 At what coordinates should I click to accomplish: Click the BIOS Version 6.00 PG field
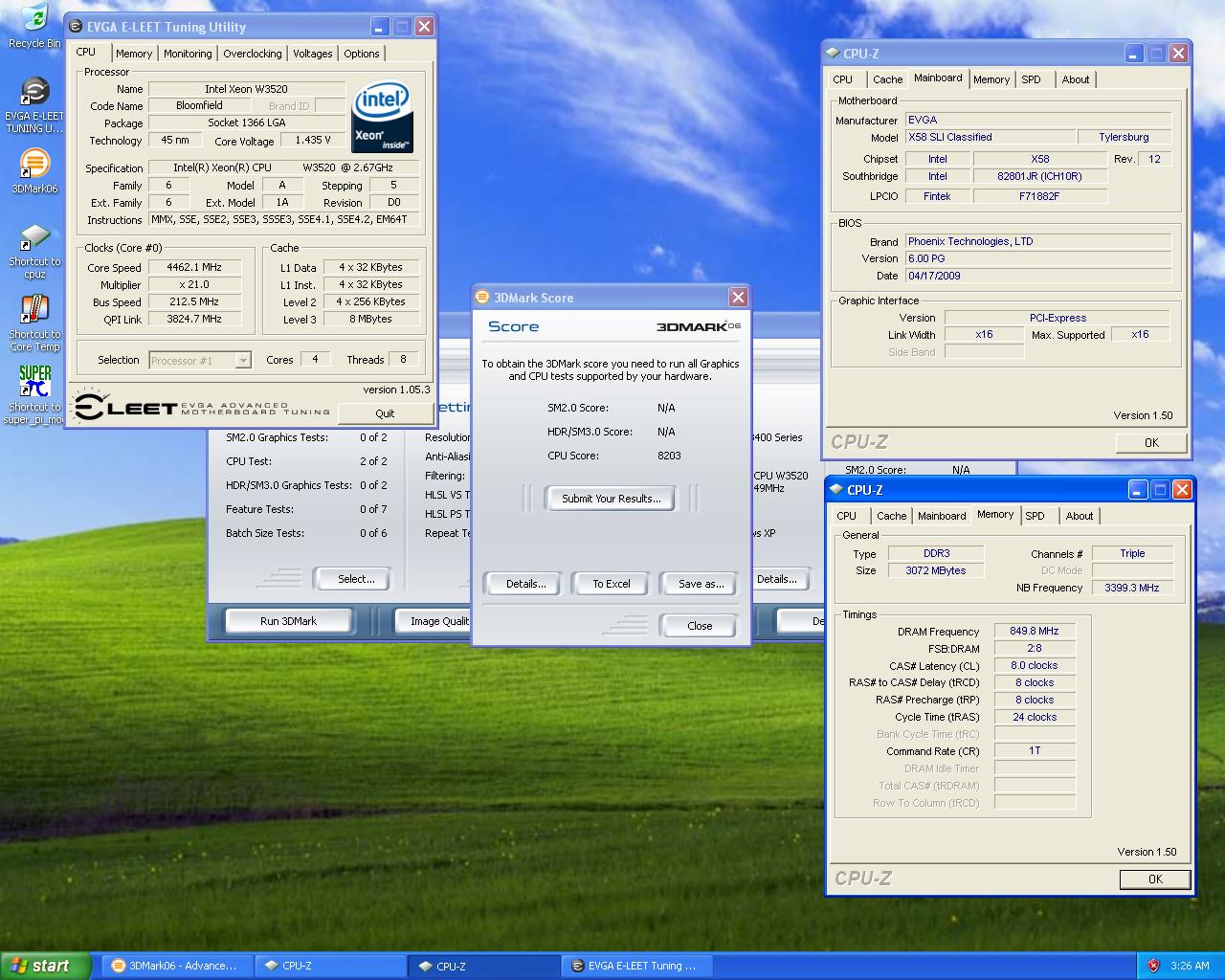[x=1038, y=258]
